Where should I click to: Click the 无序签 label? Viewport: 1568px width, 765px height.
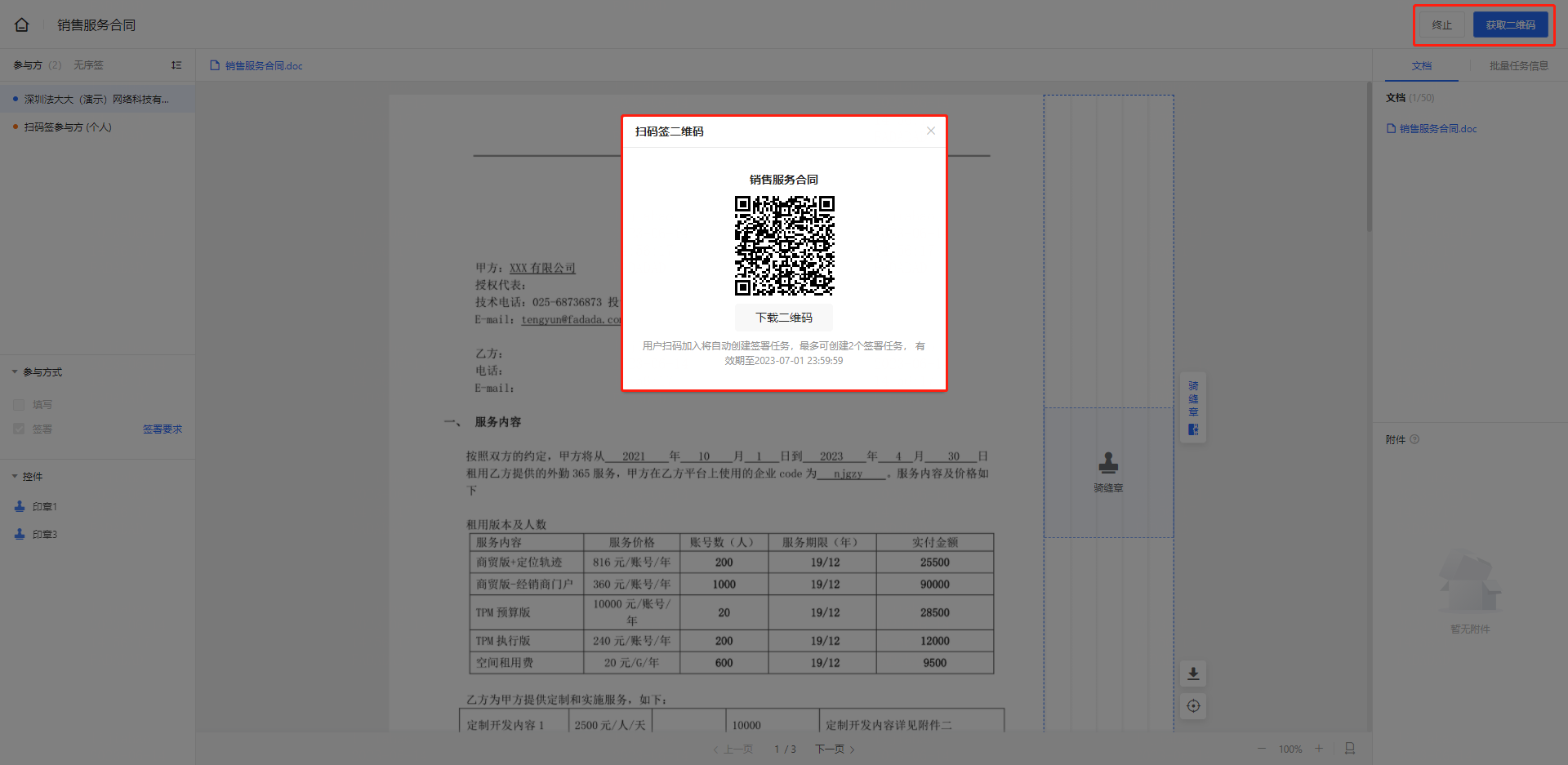tap(88, 65)
